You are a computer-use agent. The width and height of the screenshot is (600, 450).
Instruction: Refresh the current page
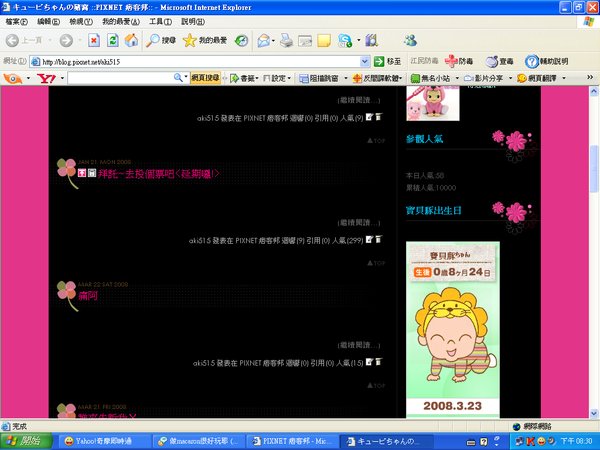[x=112, y=40]
